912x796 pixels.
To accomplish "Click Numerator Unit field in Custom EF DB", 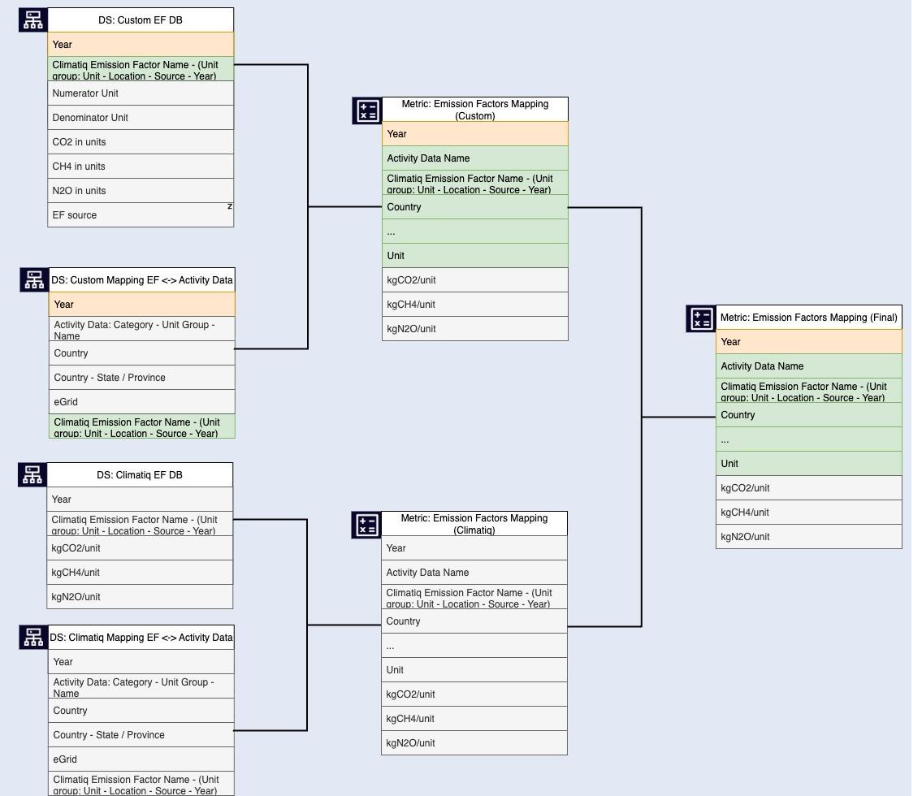I will point(141,93).
